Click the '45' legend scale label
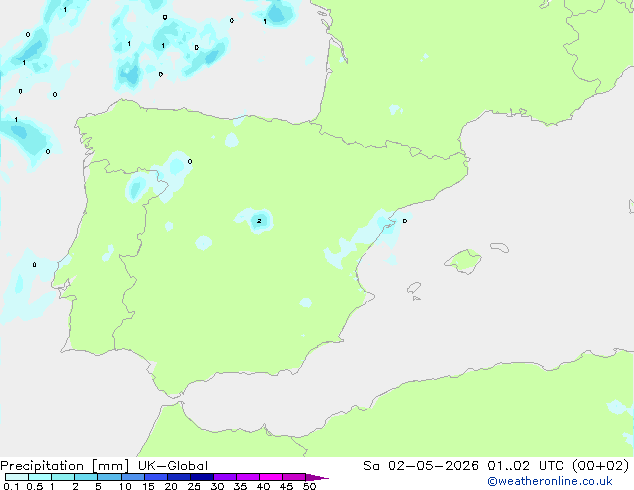634x490 pixels. click(286, 486)
